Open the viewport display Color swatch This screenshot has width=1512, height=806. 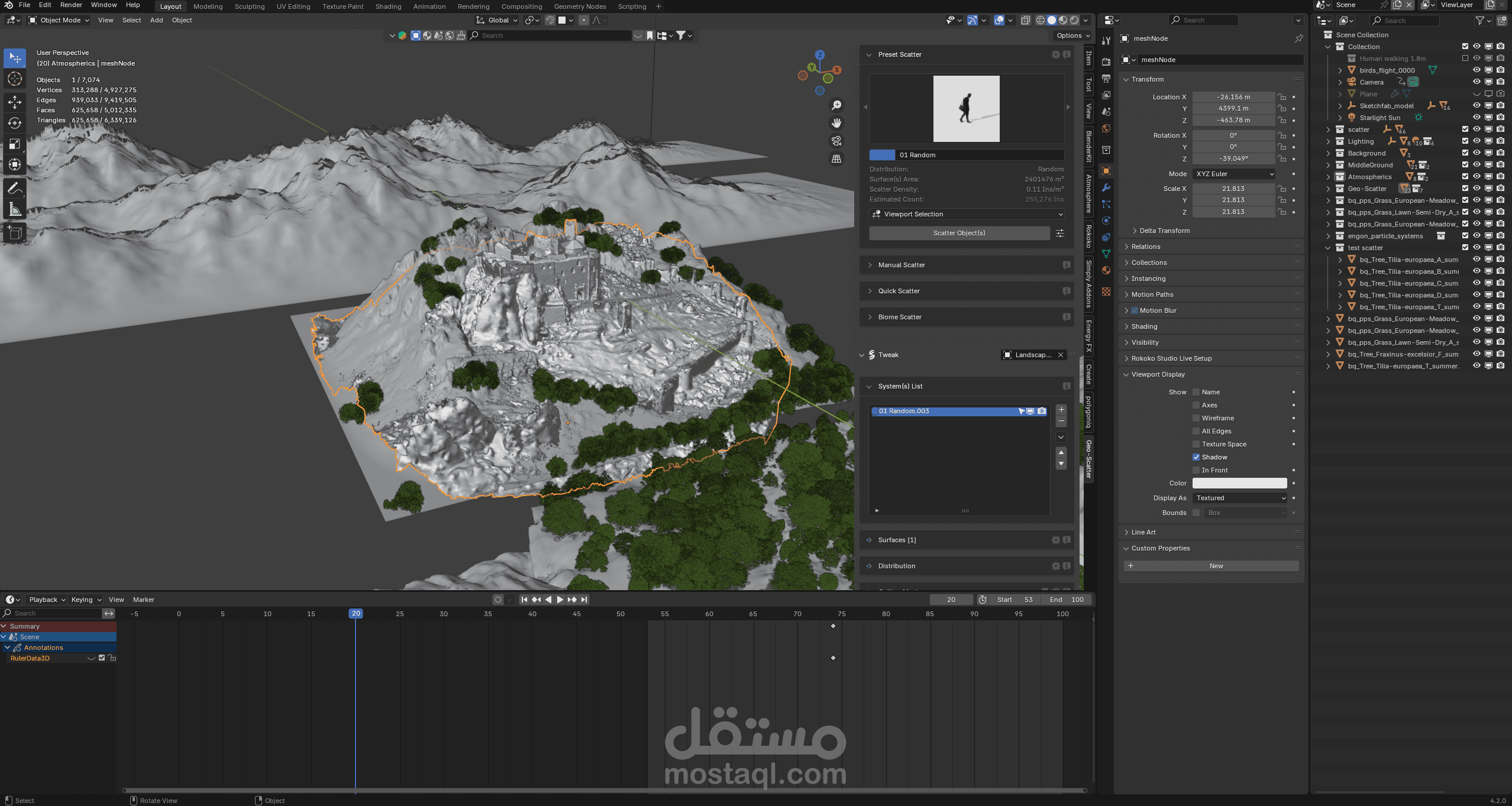(1239, 483)
